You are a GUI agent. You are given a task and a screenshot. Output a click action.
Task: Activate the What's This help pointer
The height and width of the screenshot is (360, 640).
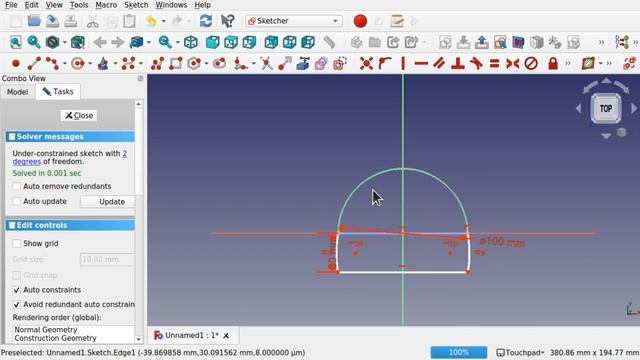tap(227, 21)
